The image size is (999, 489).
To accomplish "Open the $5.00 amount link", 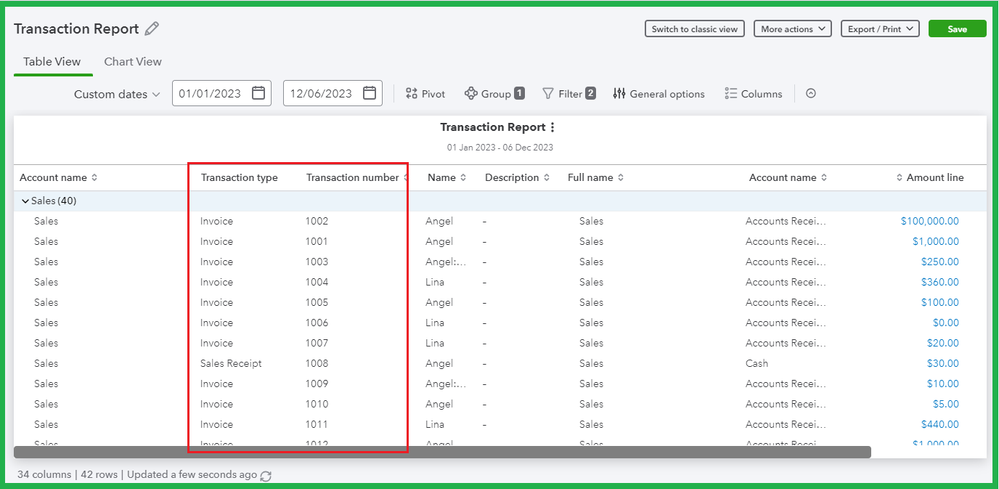I will pos(945,404).
